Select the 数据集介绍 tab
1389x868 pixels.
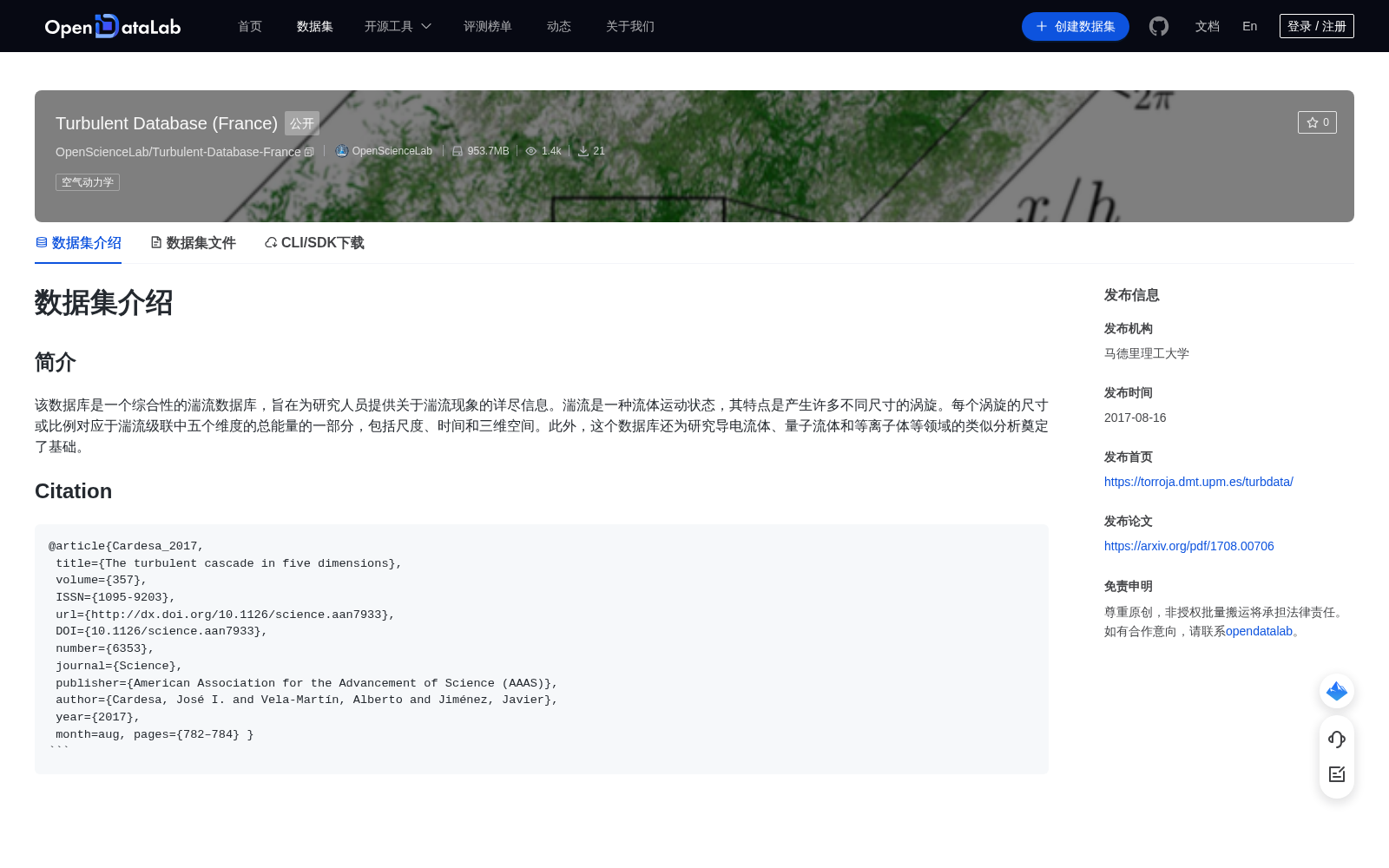[78, 243]
